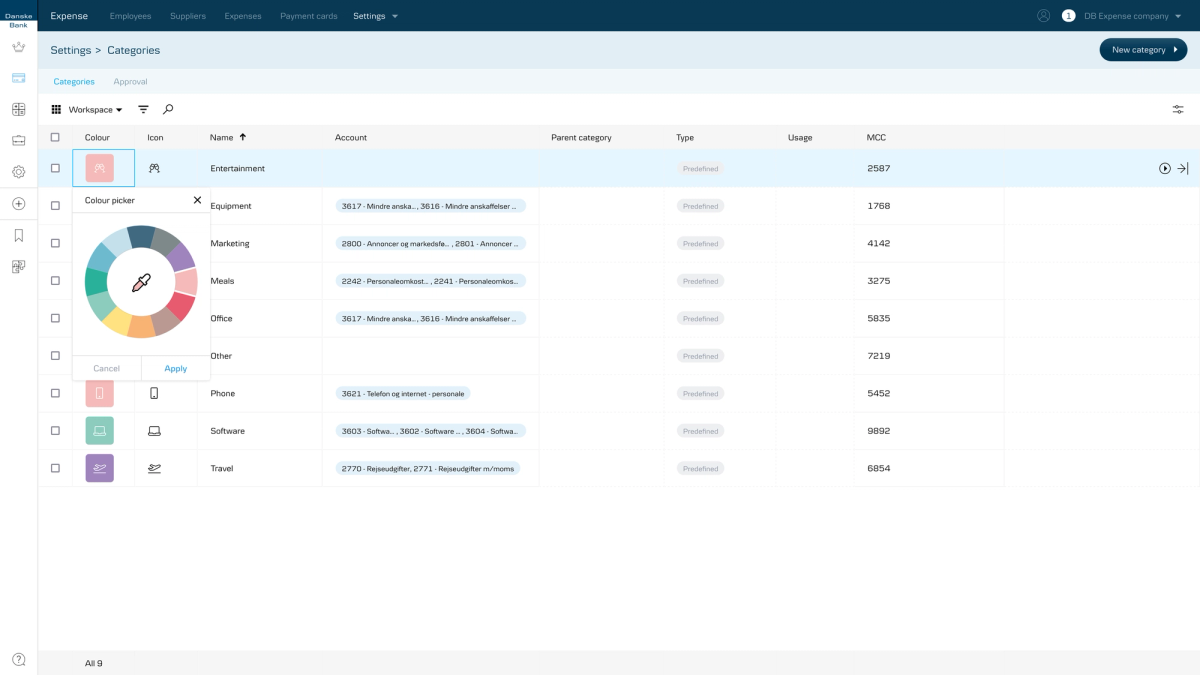Click the Entertainment row's icon cell
The height and width of the screenshot is (675, 1200).
pyautogui.click(x=154, y=169)
